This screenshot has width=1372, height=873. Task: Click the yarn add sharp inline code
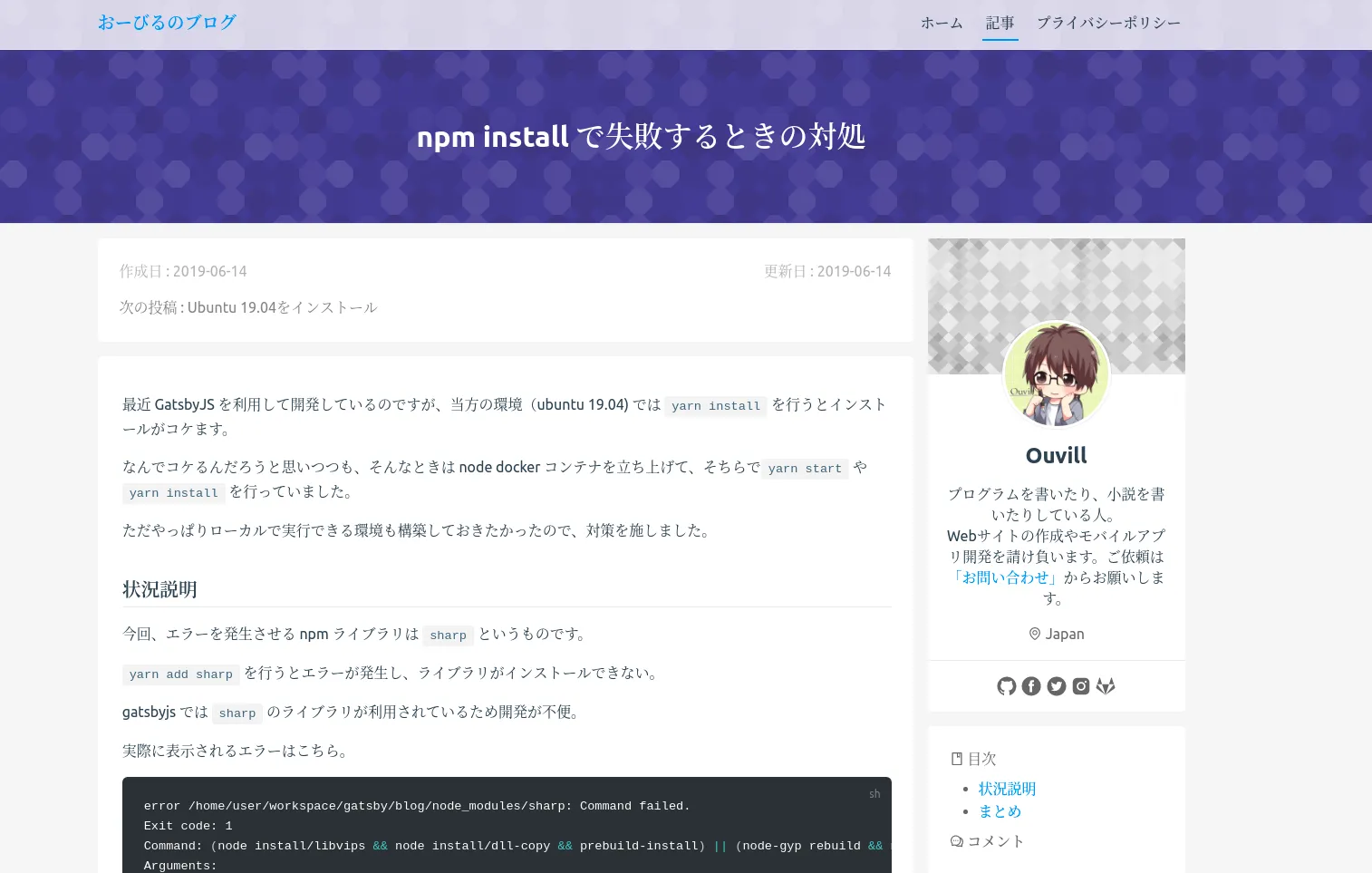181,674
